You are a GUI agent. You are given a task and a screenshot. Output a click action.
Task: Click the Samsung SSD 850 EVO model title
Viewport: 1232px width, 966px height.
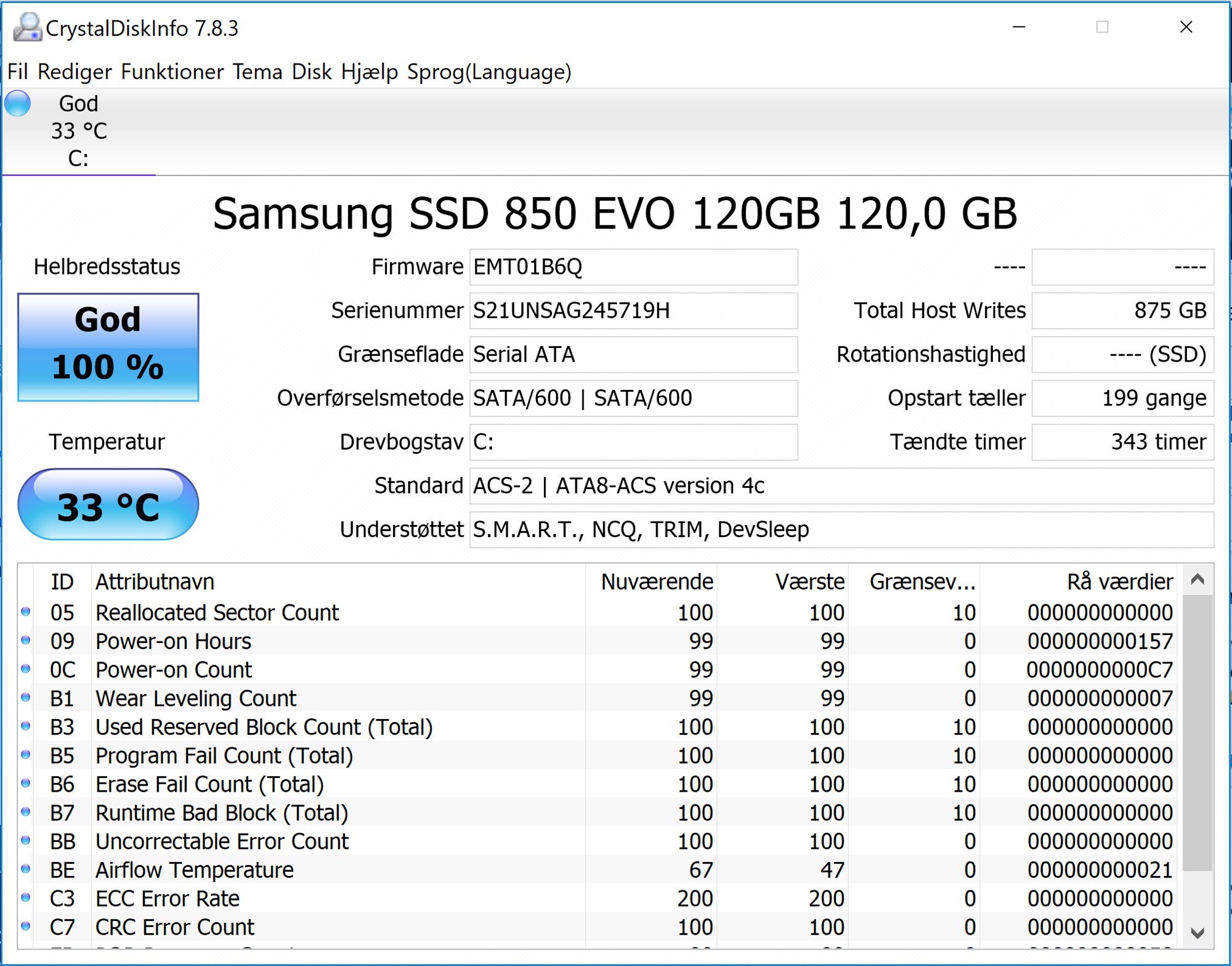pos(615,214)
